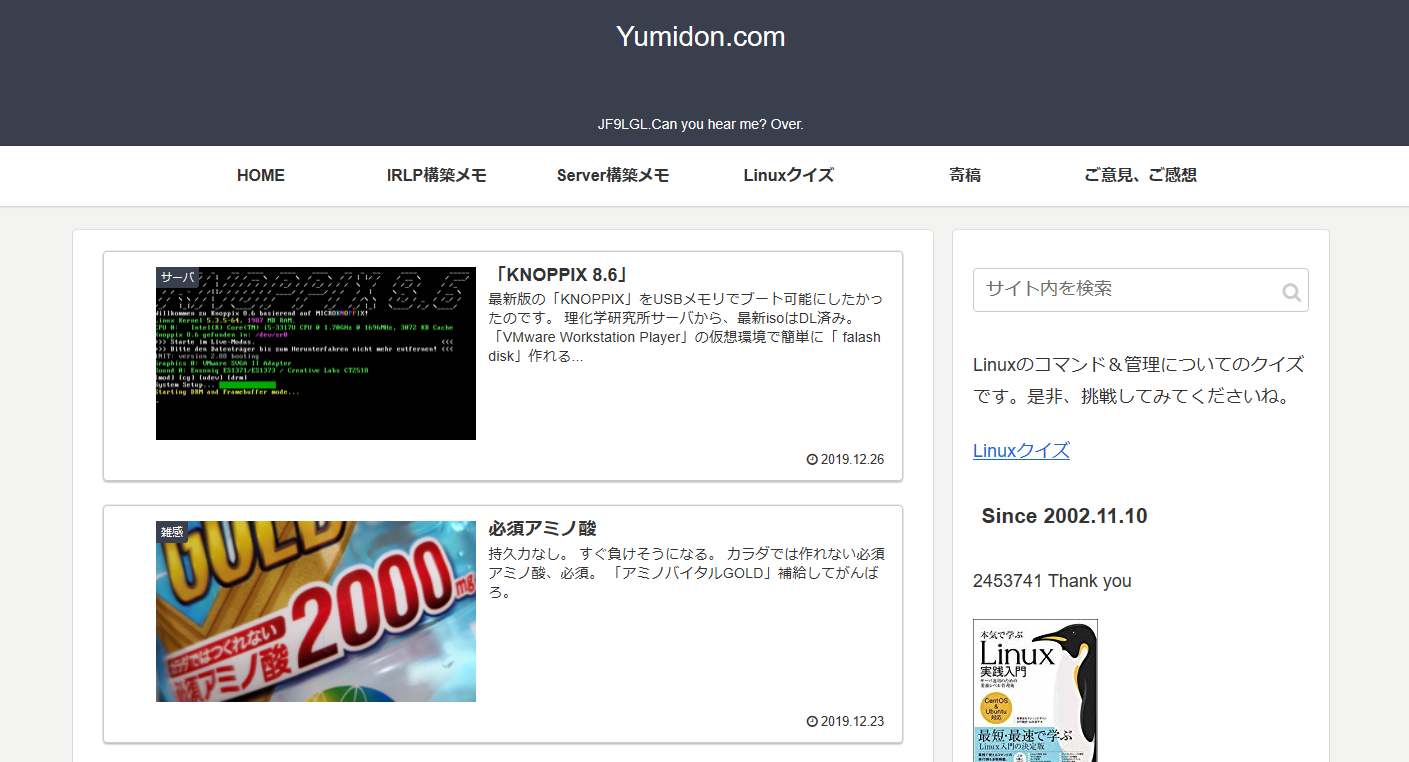Click the 2019.12.26 post date
The image size is (1409, 762).
pyautogui.click(x=850, y=459)
